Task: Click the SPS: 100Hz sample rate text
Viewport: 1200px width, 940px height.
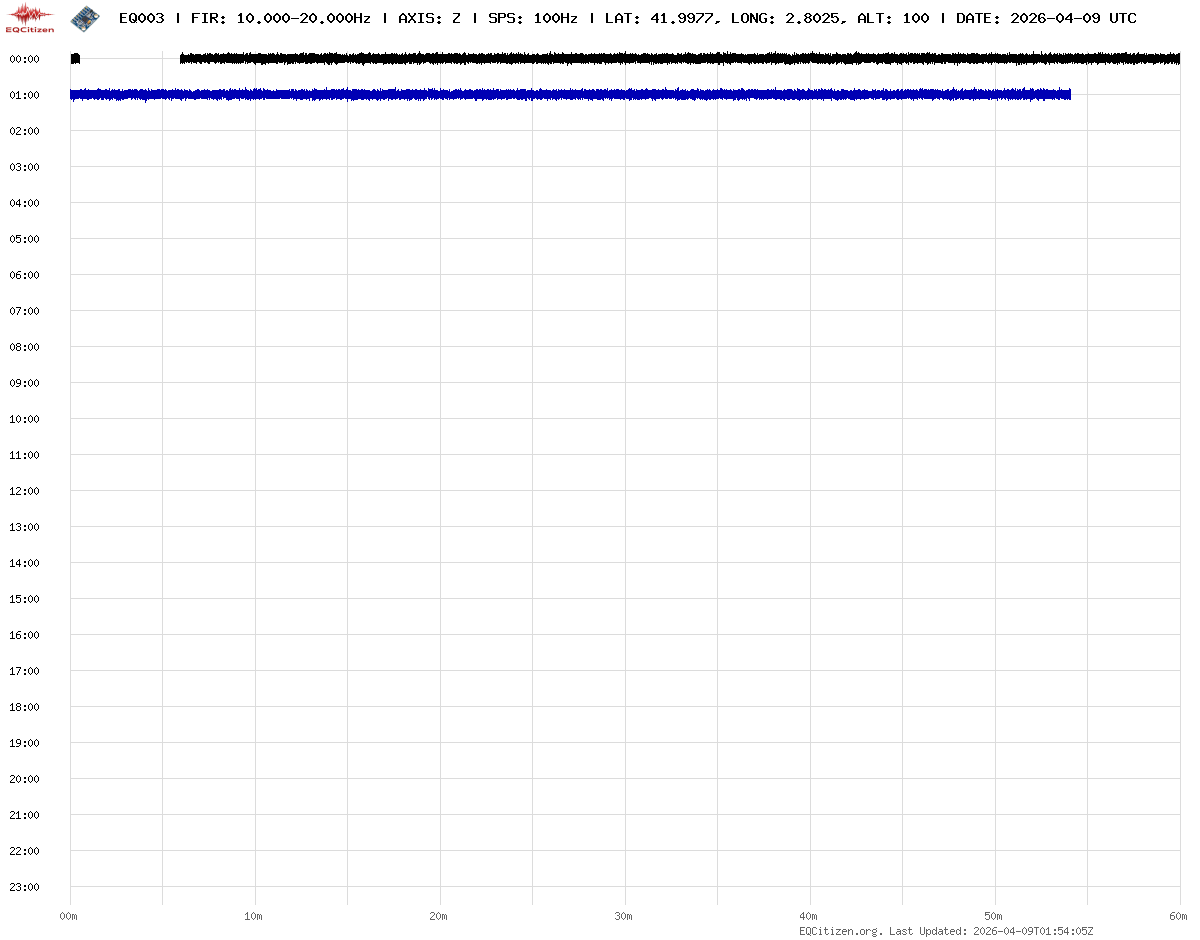Action: tap(532, 18)
